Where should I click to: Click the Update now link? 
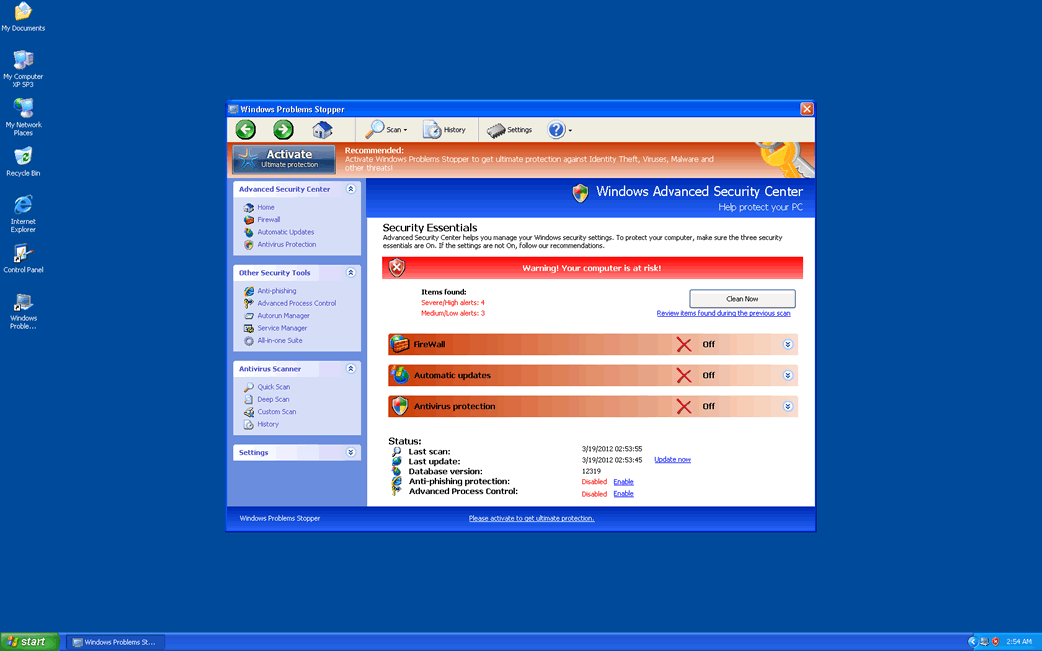pos(671,459)
